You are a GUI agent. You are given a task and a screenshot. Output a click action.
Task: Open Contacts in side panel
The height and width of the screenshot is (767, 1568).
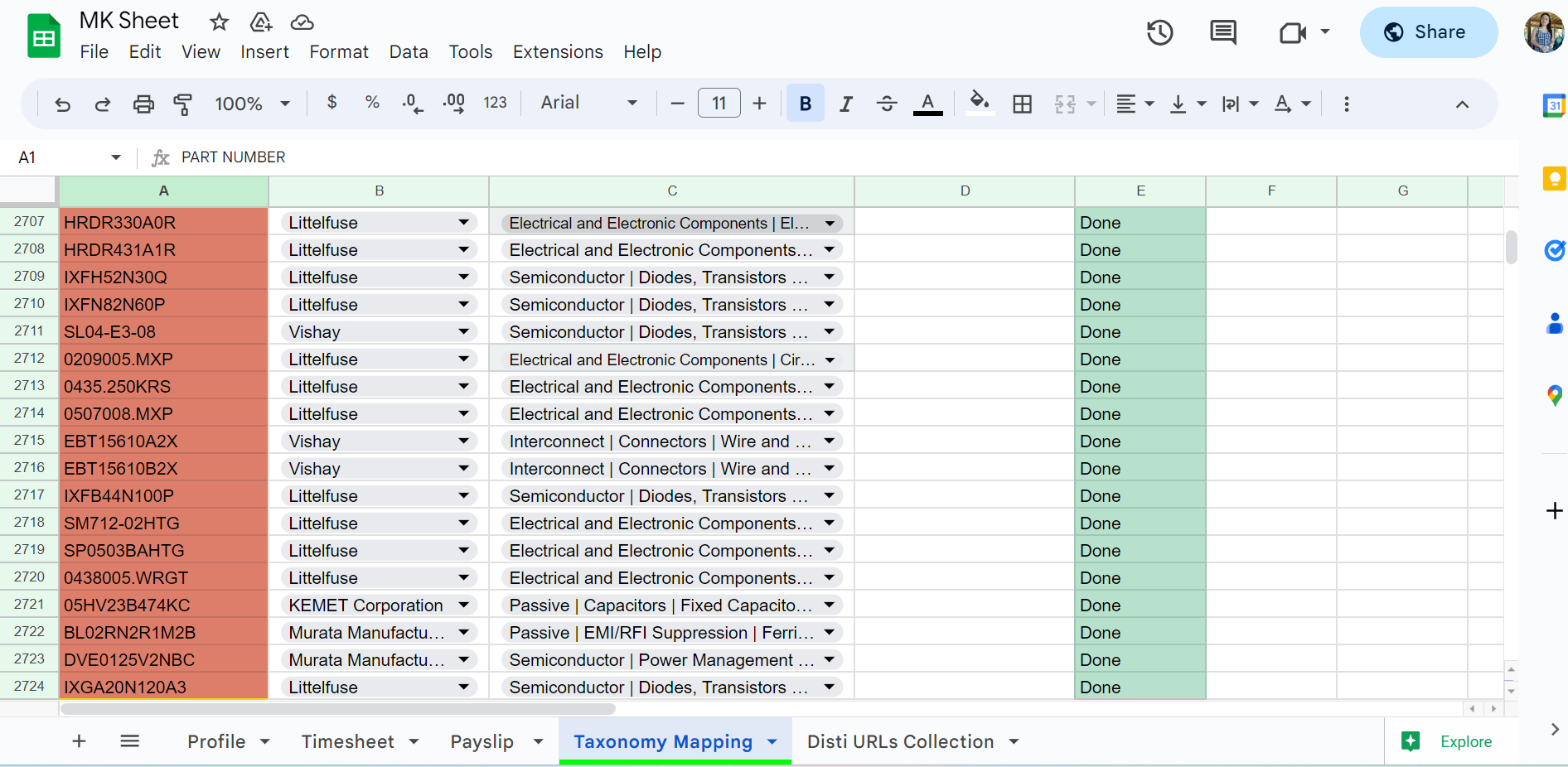1555,323
